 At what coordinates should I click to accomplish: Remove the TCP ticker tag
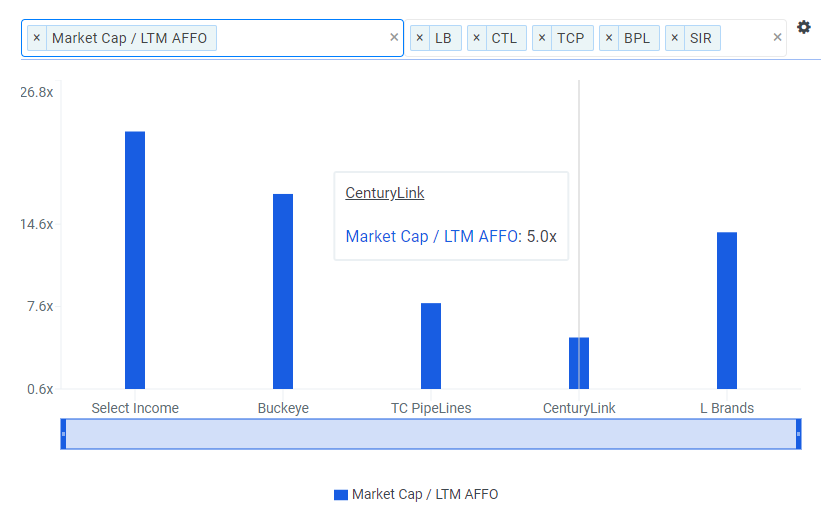click(542, 38)
